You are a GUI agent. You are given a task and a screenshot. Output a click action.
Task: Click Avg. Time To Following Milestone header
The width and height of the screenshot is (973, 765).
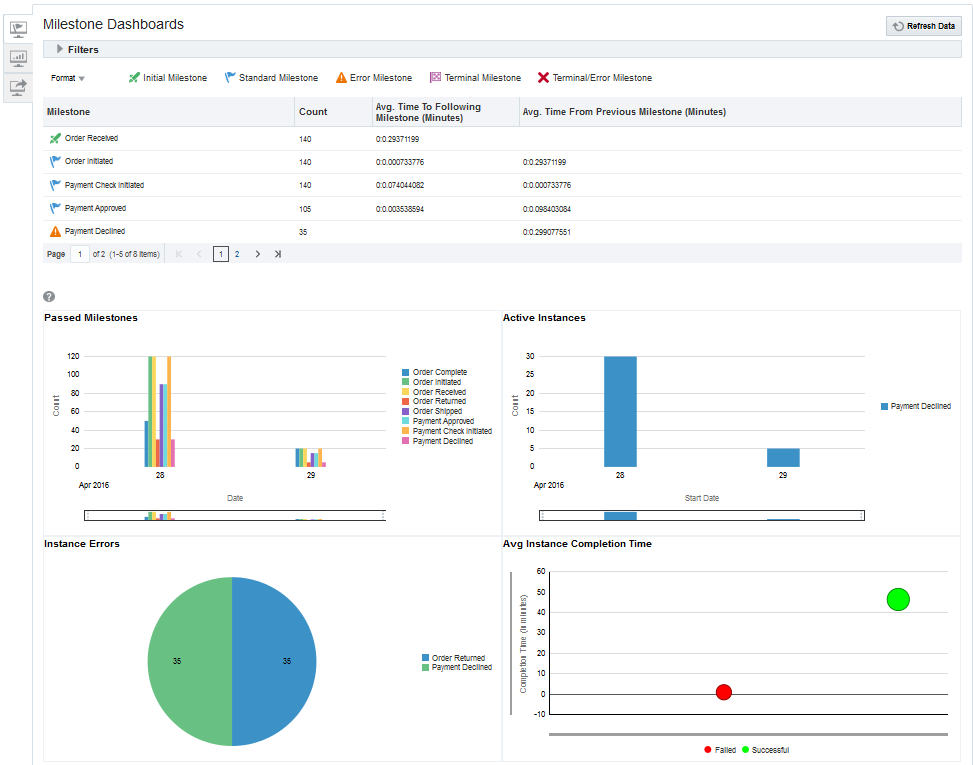click(x=446, y=112)
